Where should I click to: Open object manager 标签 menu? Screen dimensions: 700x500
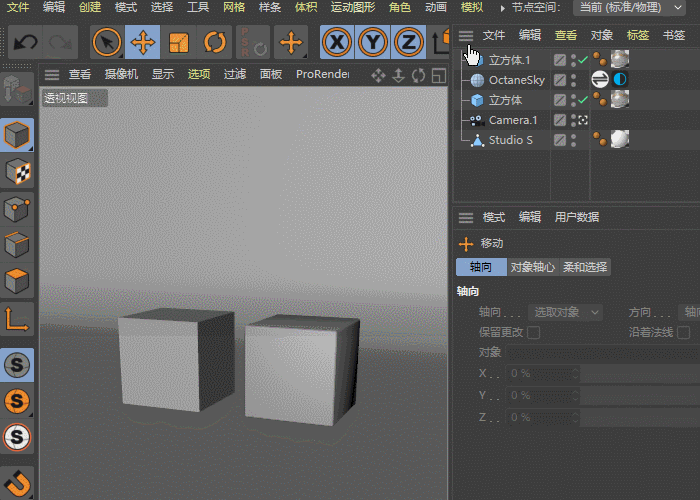638,35
